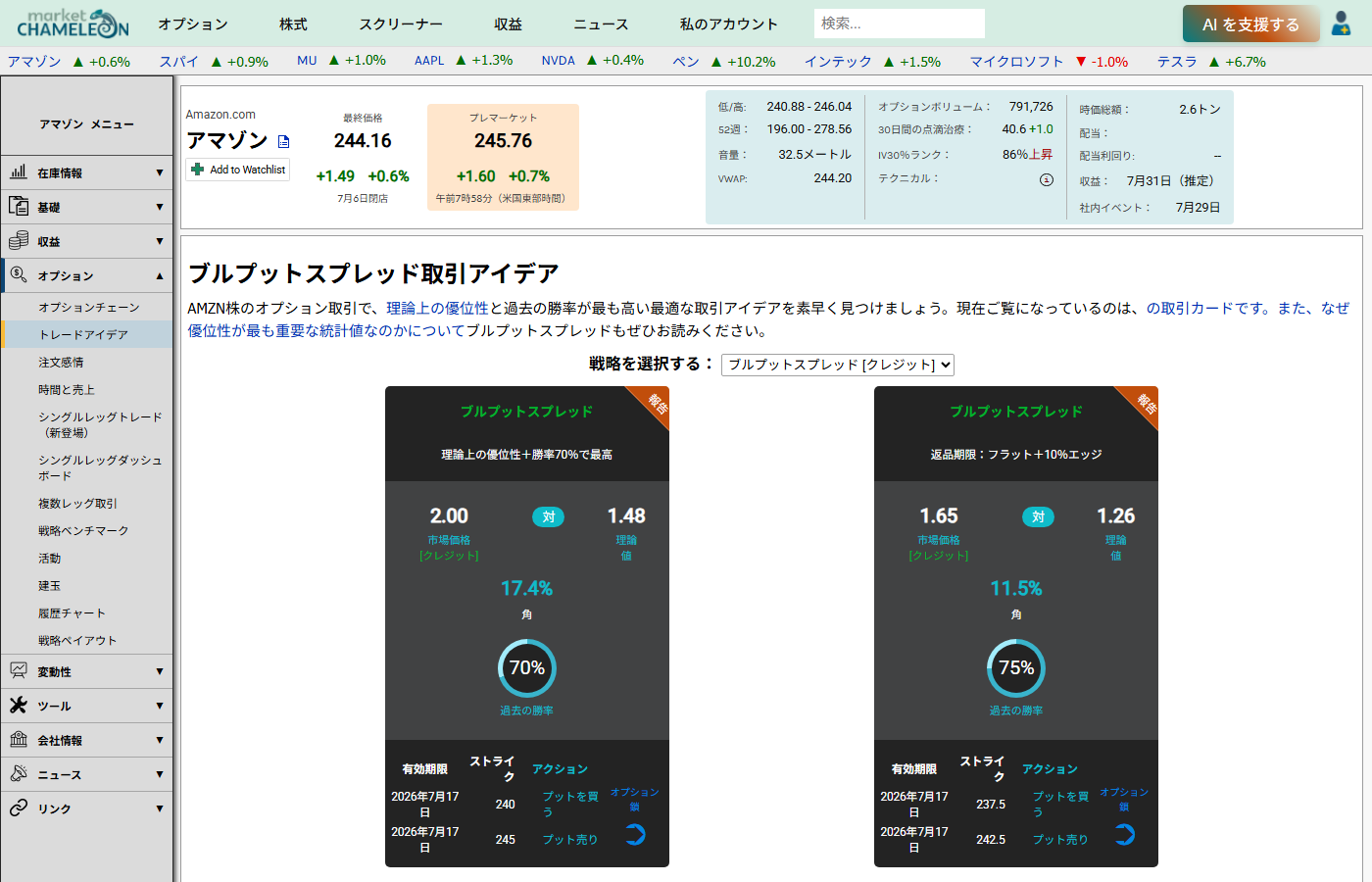1372x882 pixels.
Task: Click the building icon for 会社情報
Action: 19,740
